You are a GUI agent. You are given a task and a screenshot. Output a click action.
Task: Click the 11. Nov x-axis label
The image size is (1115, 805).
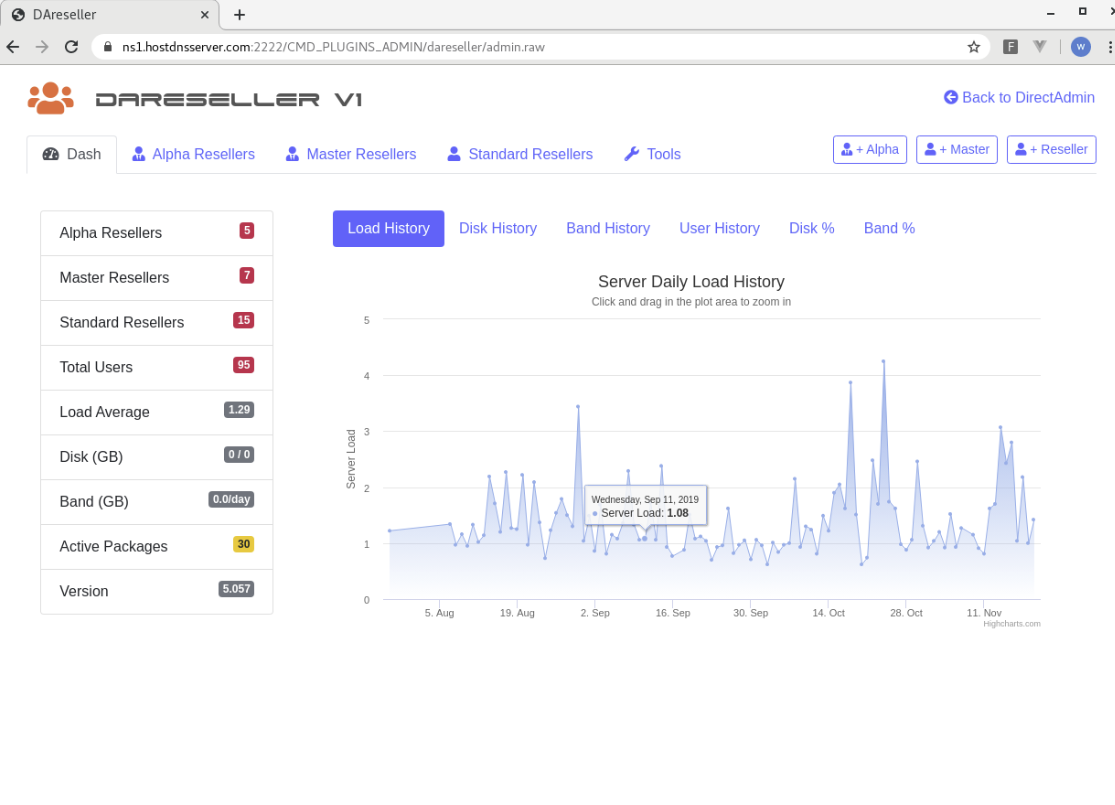pyautogui.click(x=984, y=613)
